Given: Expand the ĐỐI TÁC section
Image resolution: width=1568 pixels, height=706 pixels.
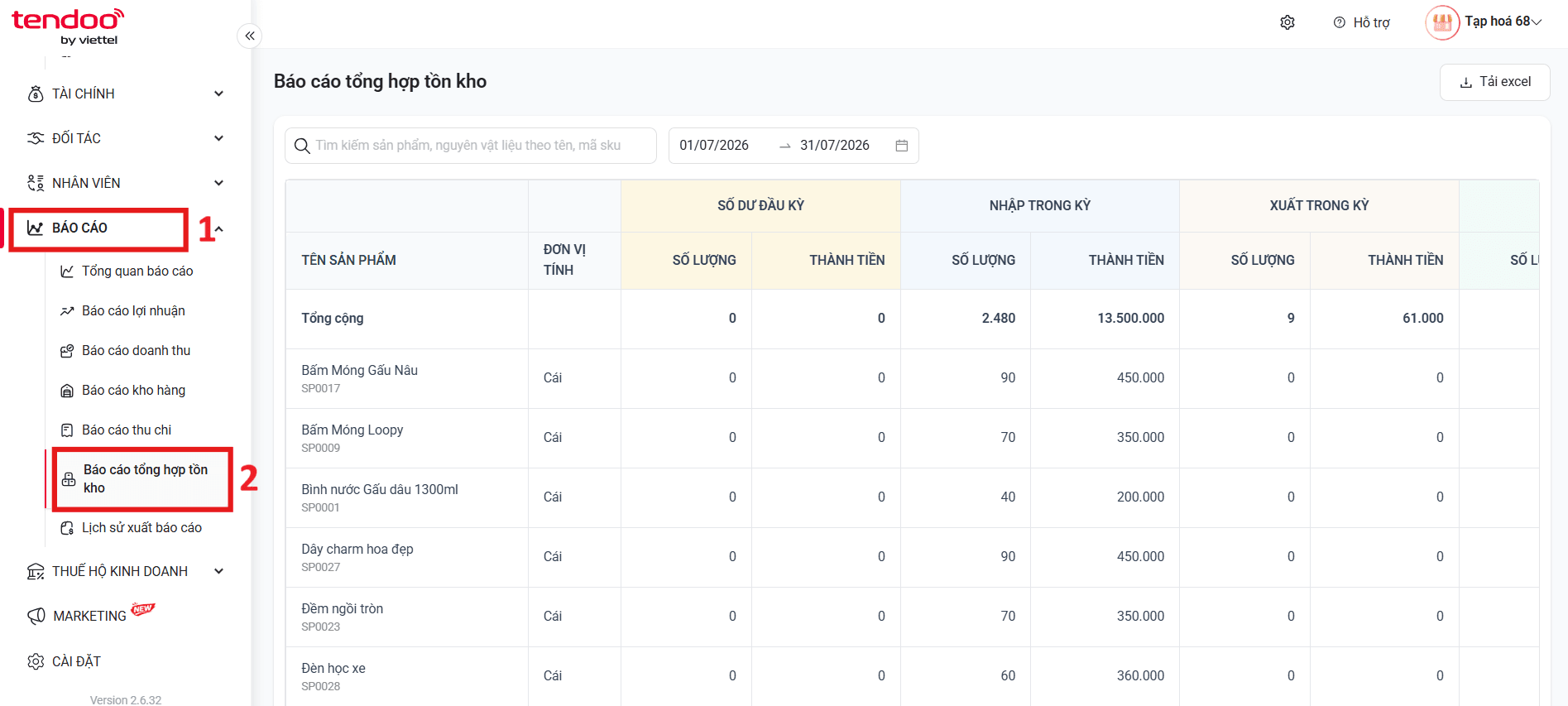Looking at the screenshot, I should (x=218, y=138).
